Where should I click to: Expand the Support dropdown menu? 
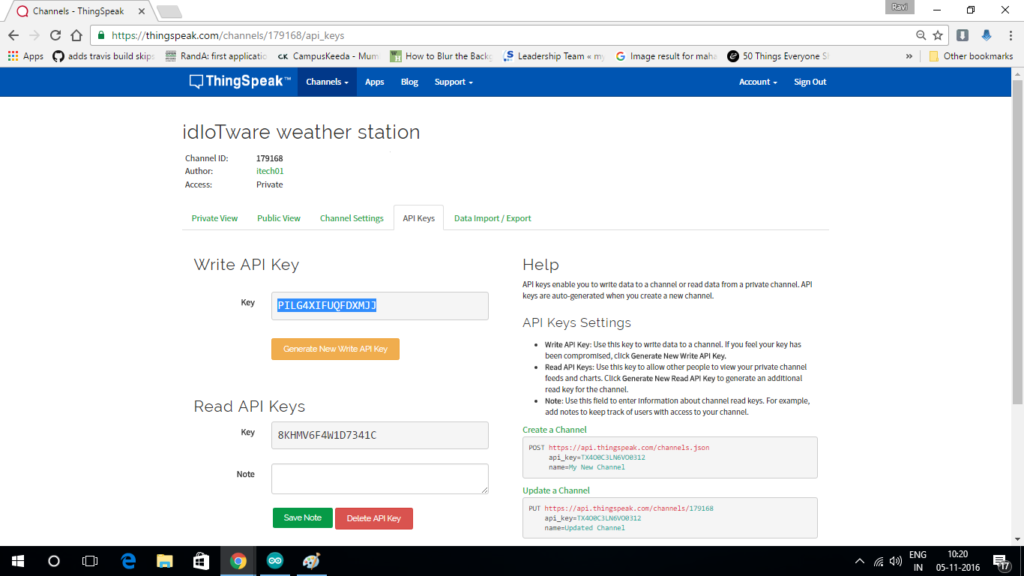click(453, 82)
